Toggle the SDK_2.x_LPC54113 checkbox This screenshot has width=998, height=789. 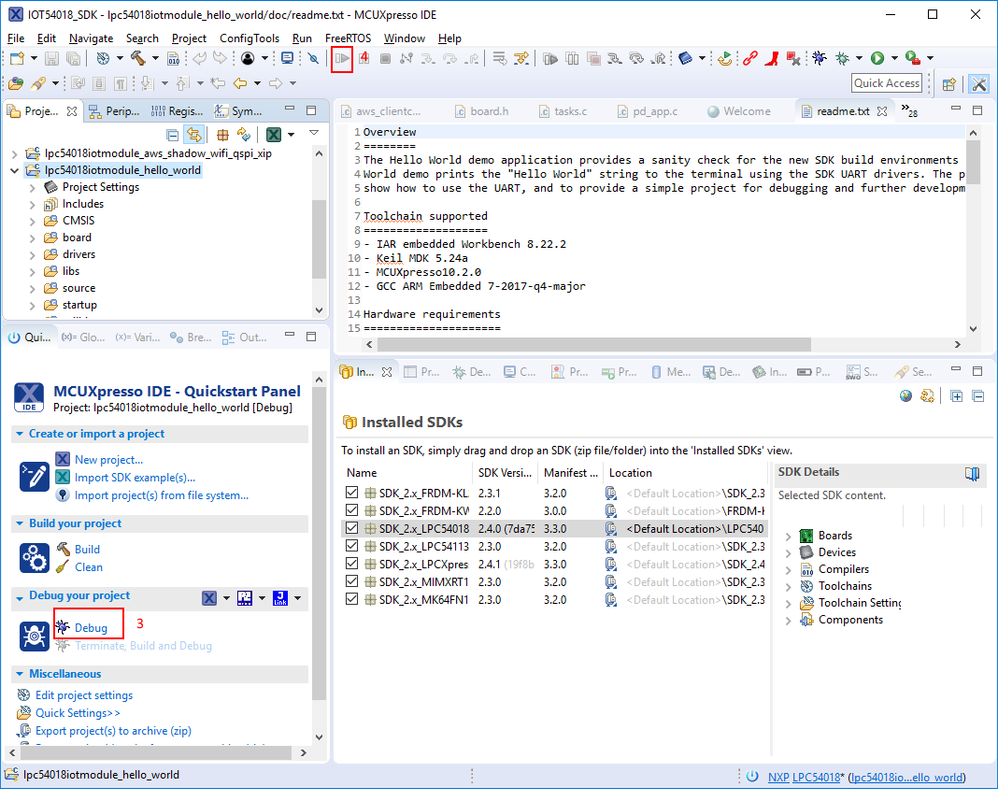coord(352,546)
